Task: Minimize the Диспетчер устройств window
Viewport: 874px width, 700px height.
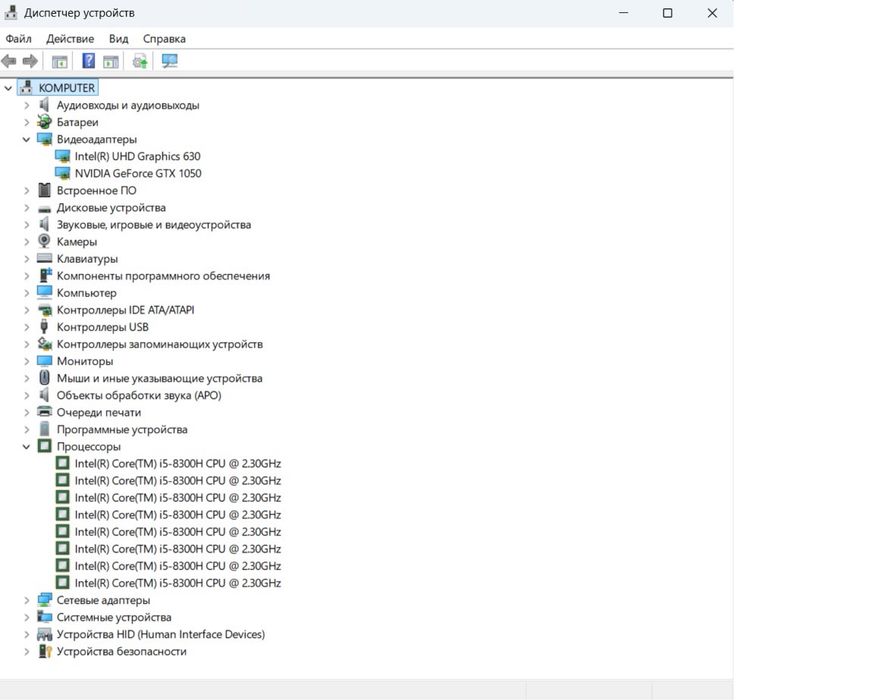Action: coord(623,13)
